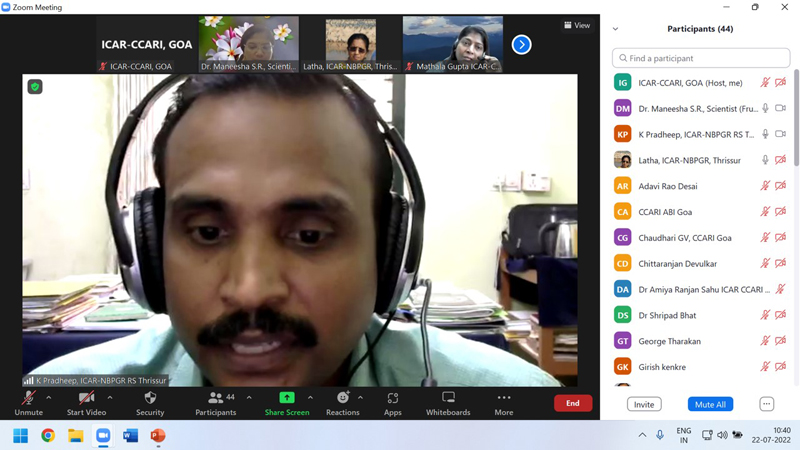Click the system tray microphone icon
Viewport: 800px width, 450px height.
click(660, 435)
